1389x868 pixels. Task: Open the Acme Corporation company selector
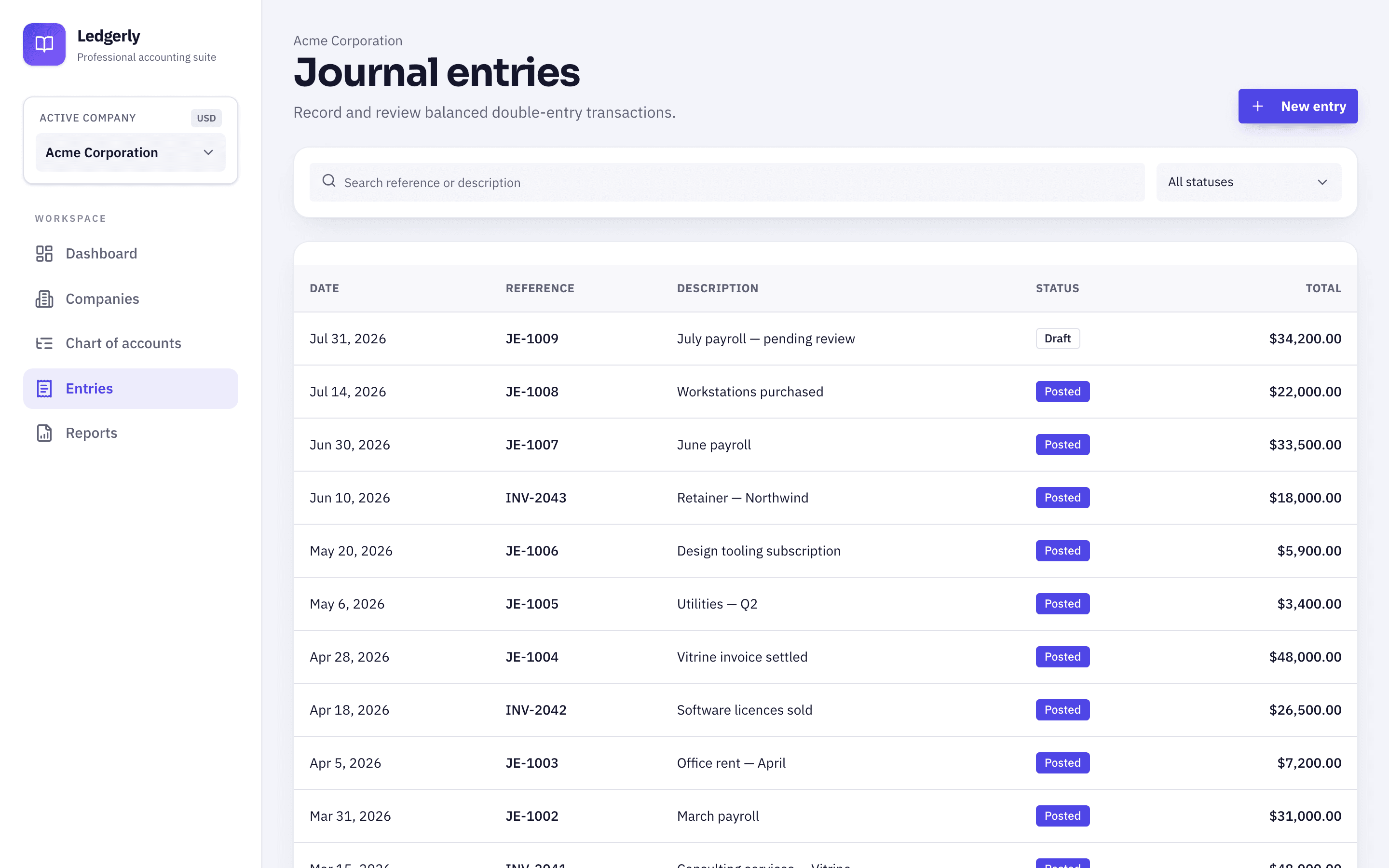pos(130,153)
